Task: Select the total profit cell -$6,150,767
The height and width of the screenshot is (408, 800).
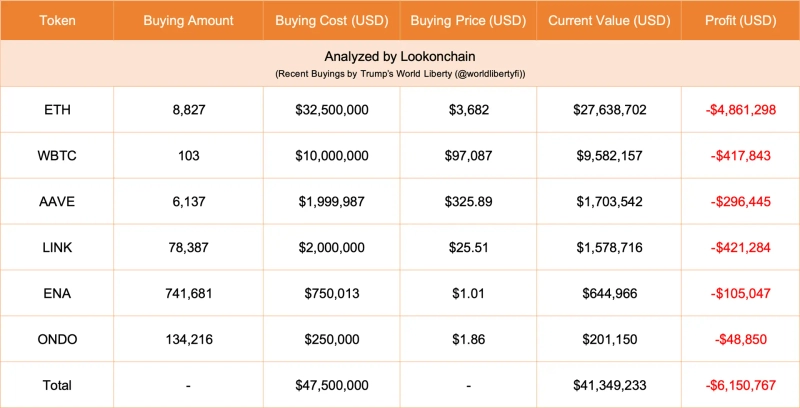Action: click(x=739, y=384)
